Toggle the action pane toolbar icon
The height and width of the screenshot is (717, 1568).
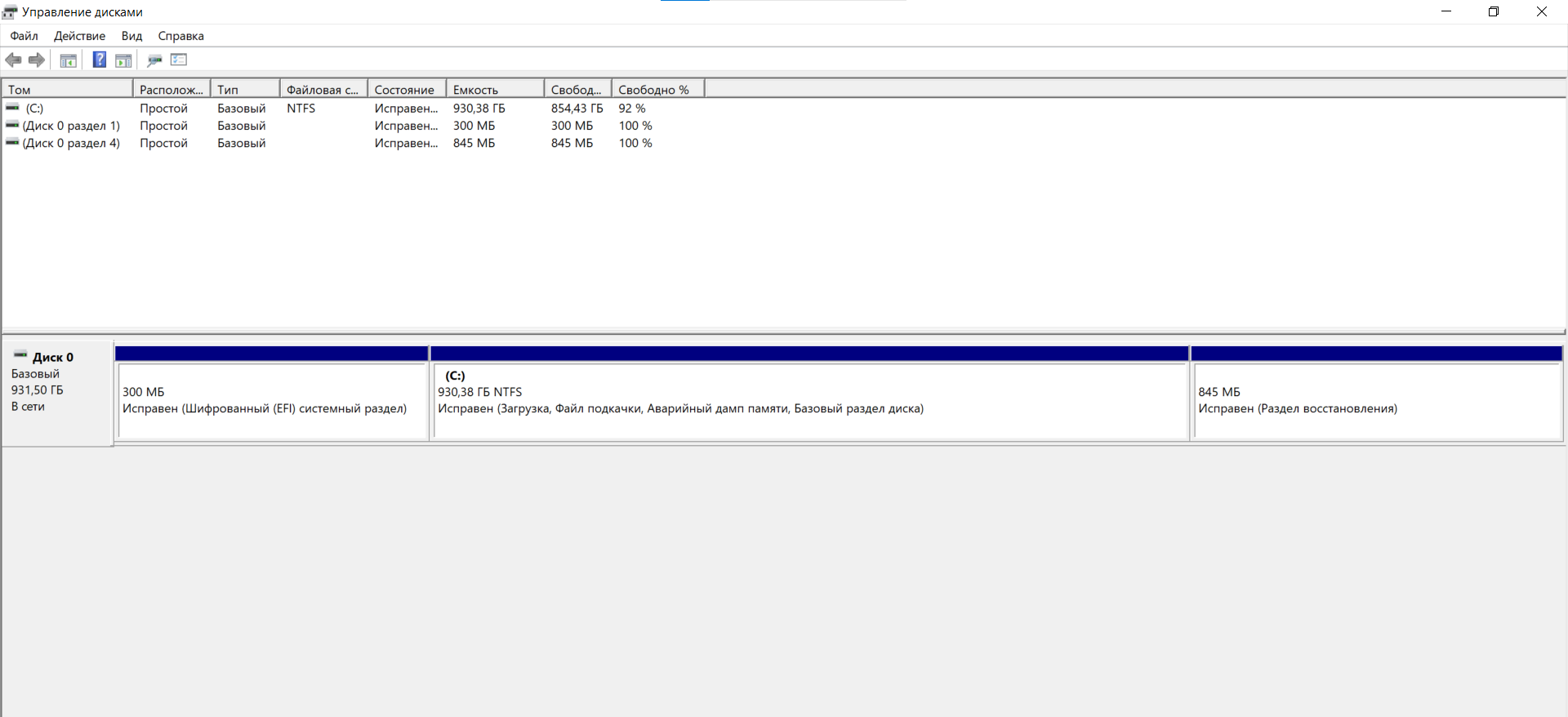point(123,60)
